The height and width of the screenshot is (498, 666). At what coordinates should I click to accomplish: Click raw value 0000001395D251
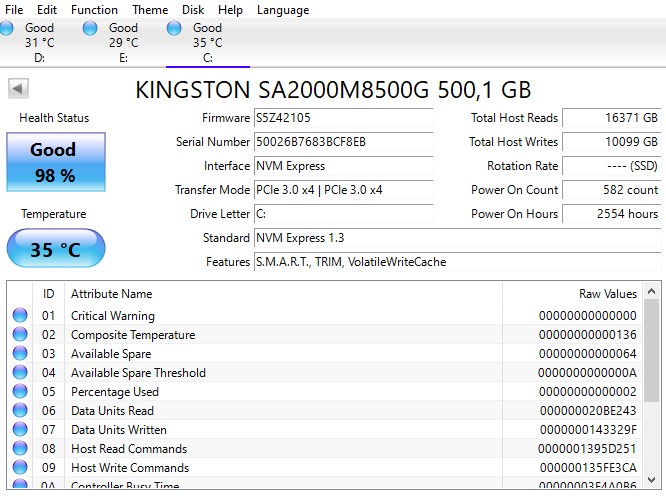(x=587, y=449)
